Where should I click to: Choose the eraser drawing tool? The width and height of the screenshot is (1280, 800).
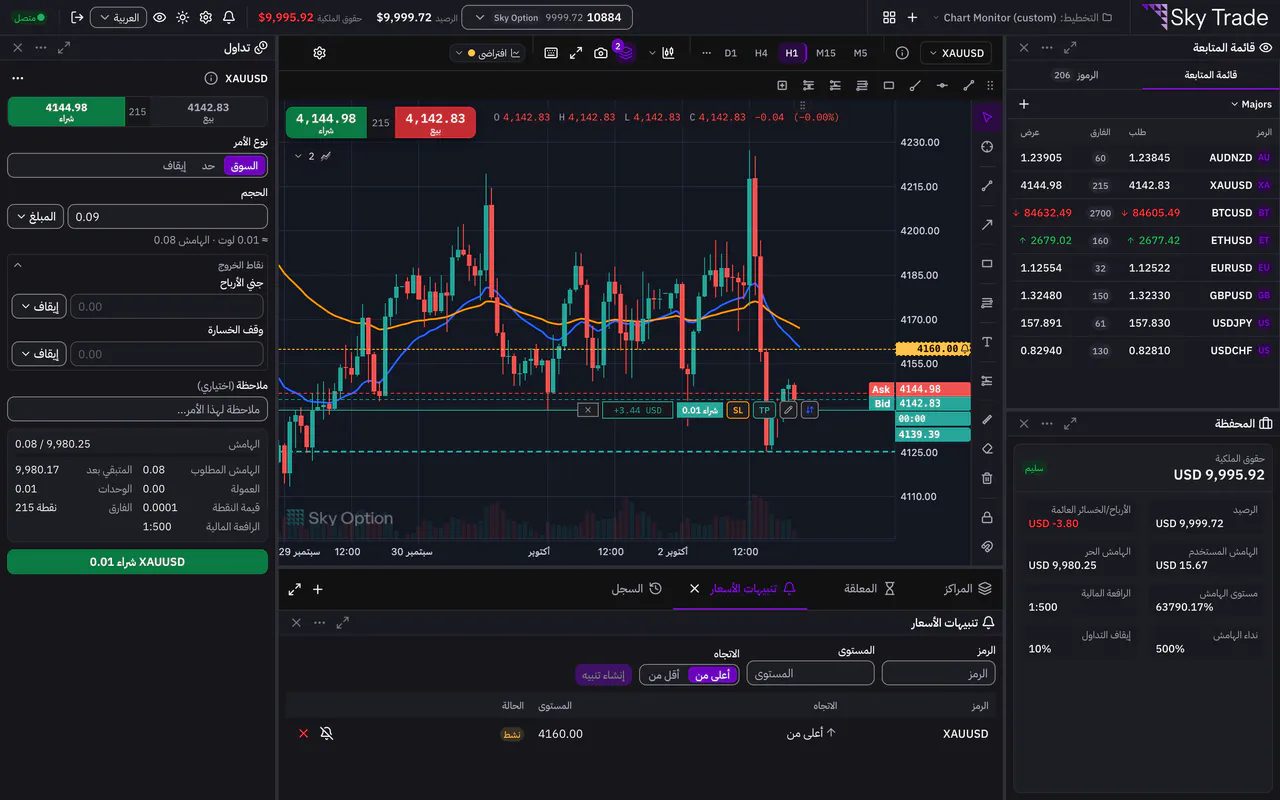pos(987,449)
